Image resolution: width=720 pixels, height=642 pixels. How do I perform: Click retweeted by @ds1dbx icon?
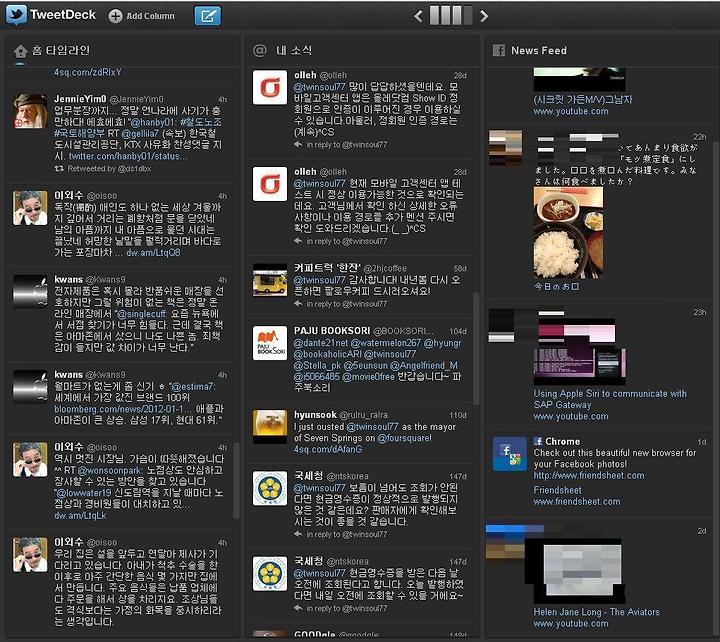(59, 169)
